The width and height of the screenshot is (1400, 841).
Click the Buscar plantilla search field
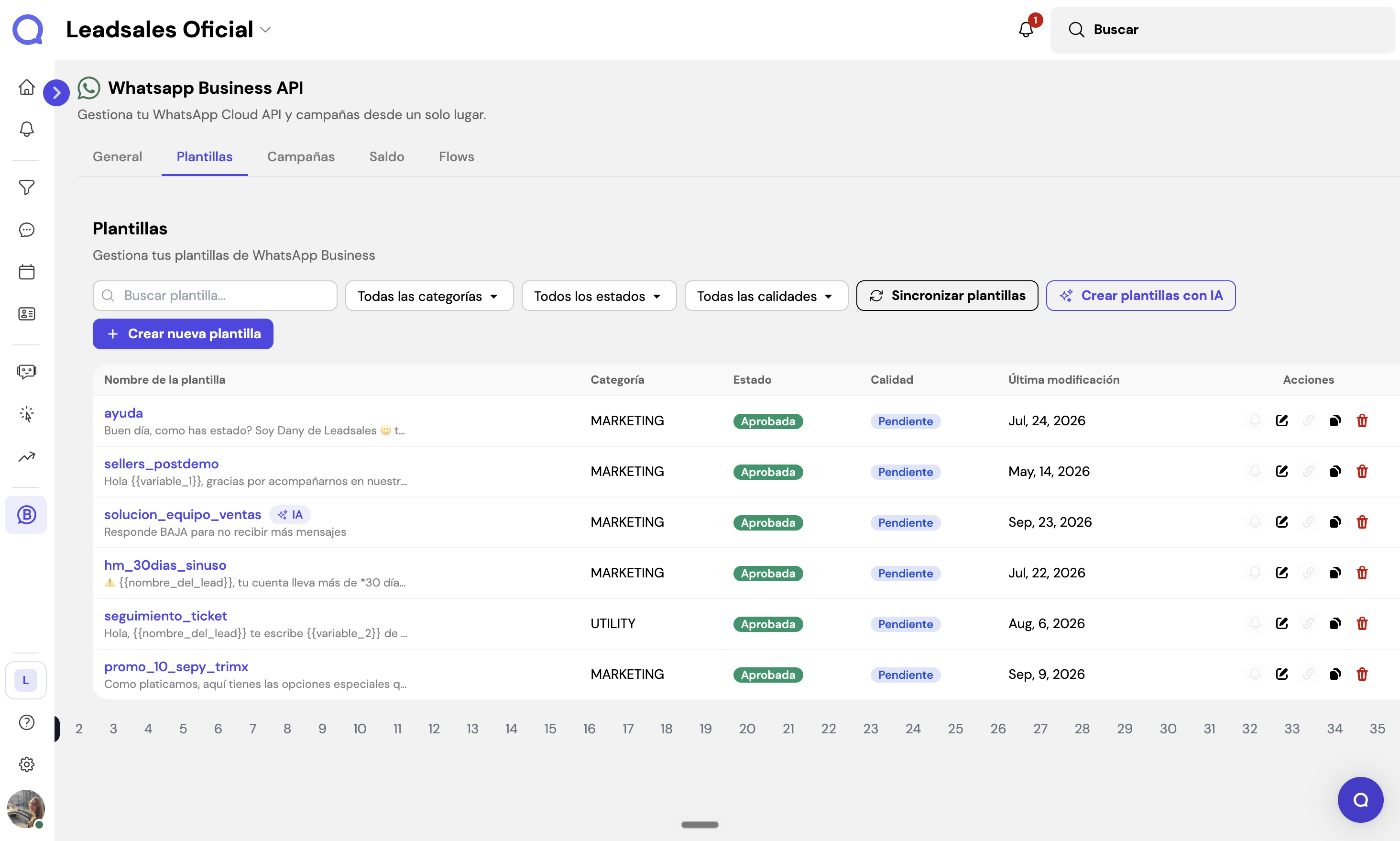(215, 296)
